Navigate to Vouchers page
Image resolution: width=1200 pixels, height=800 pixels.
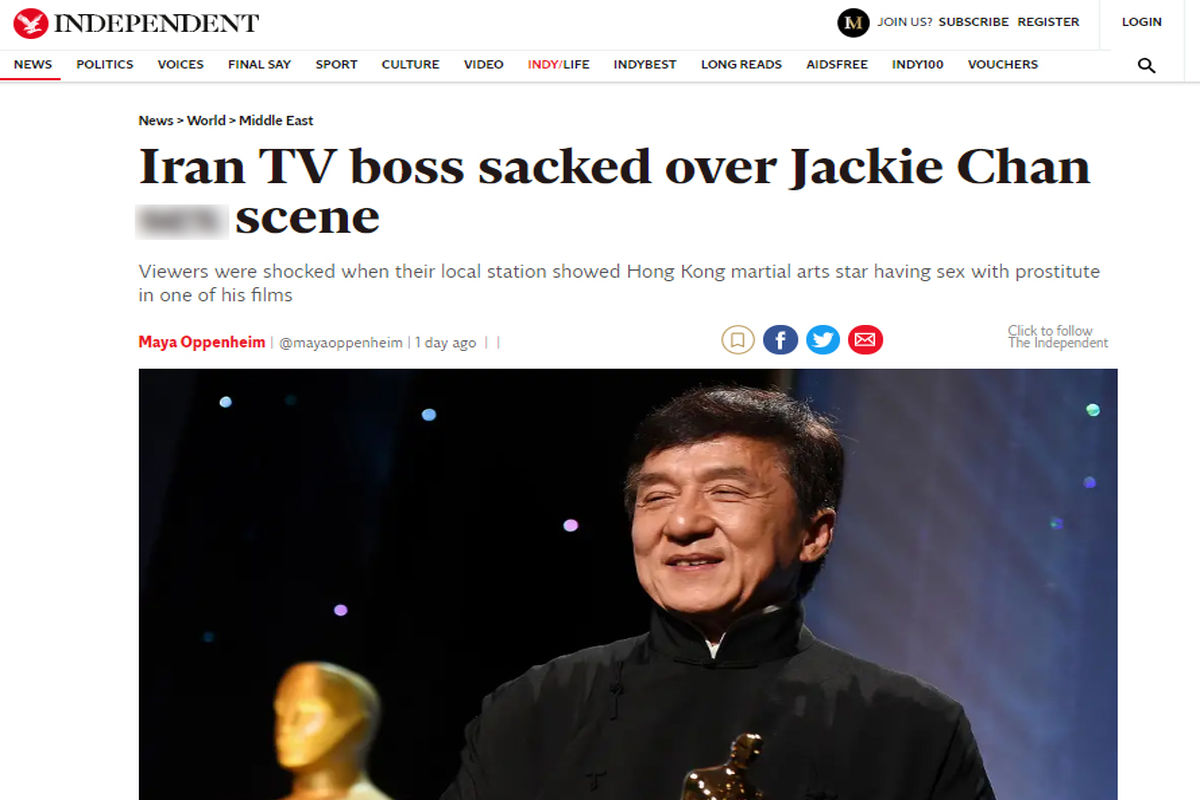pyautogui.click(x=1003, y=64)
